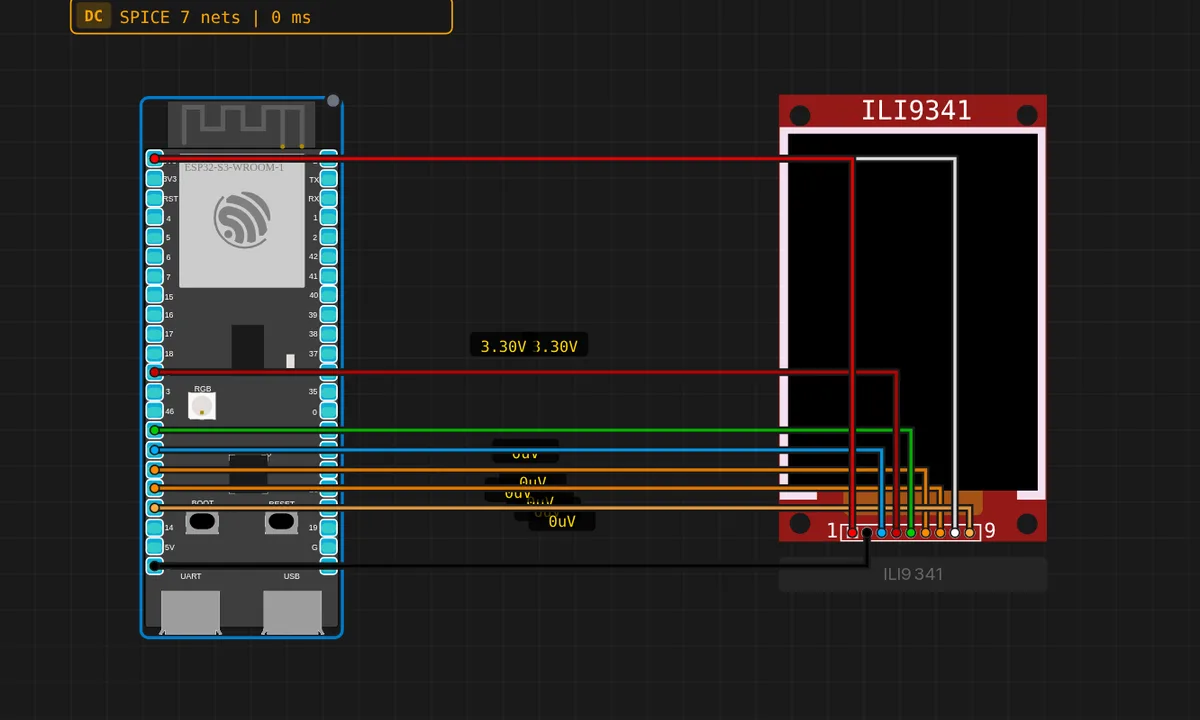
Task: Click the last orange pad next to 9 on ILI9341
Action: tap(969, 533)
